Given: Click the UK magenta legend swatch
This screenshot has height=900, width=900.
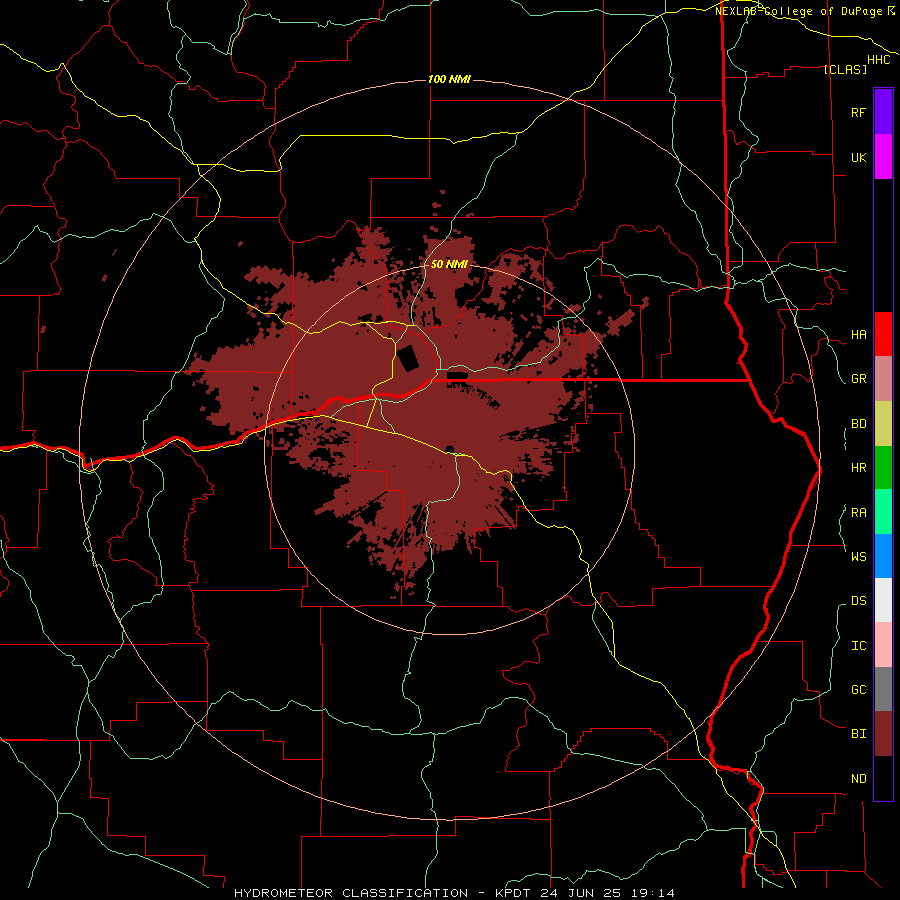Looking at the screenshot, I should (x=883, y=157).
